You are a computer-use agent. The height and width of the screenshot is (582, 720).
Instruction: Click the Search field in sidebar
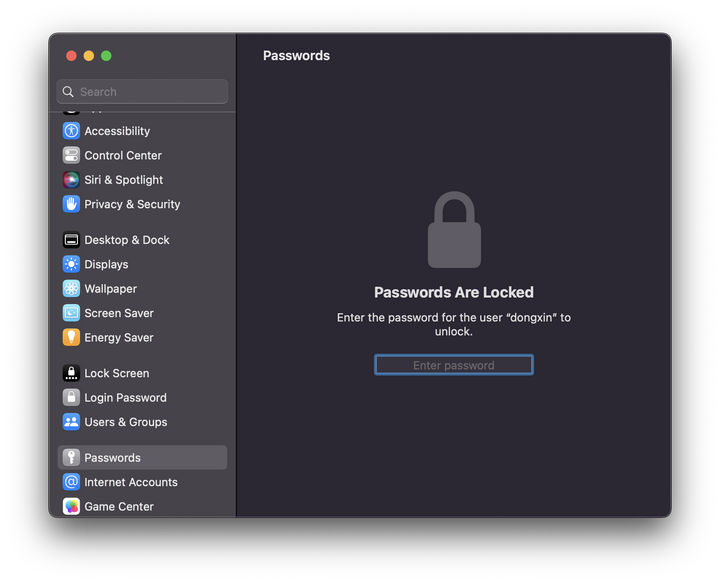pos(142,91)
